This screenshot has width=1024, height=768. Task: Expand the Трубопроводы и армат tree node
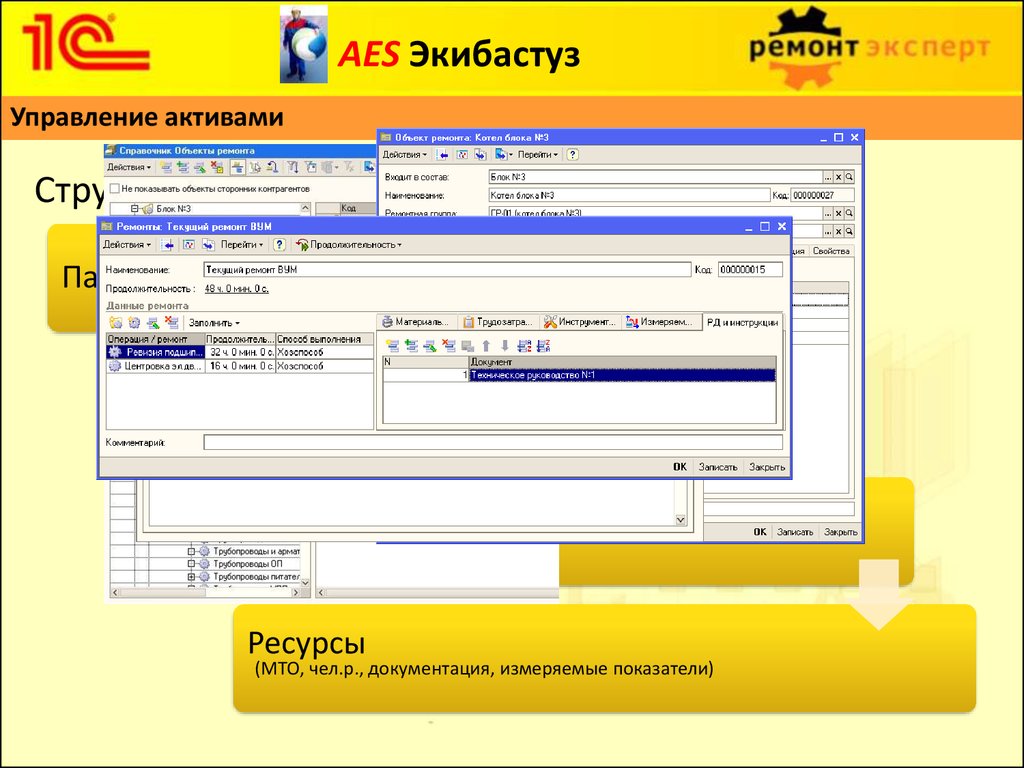point(191,552)
